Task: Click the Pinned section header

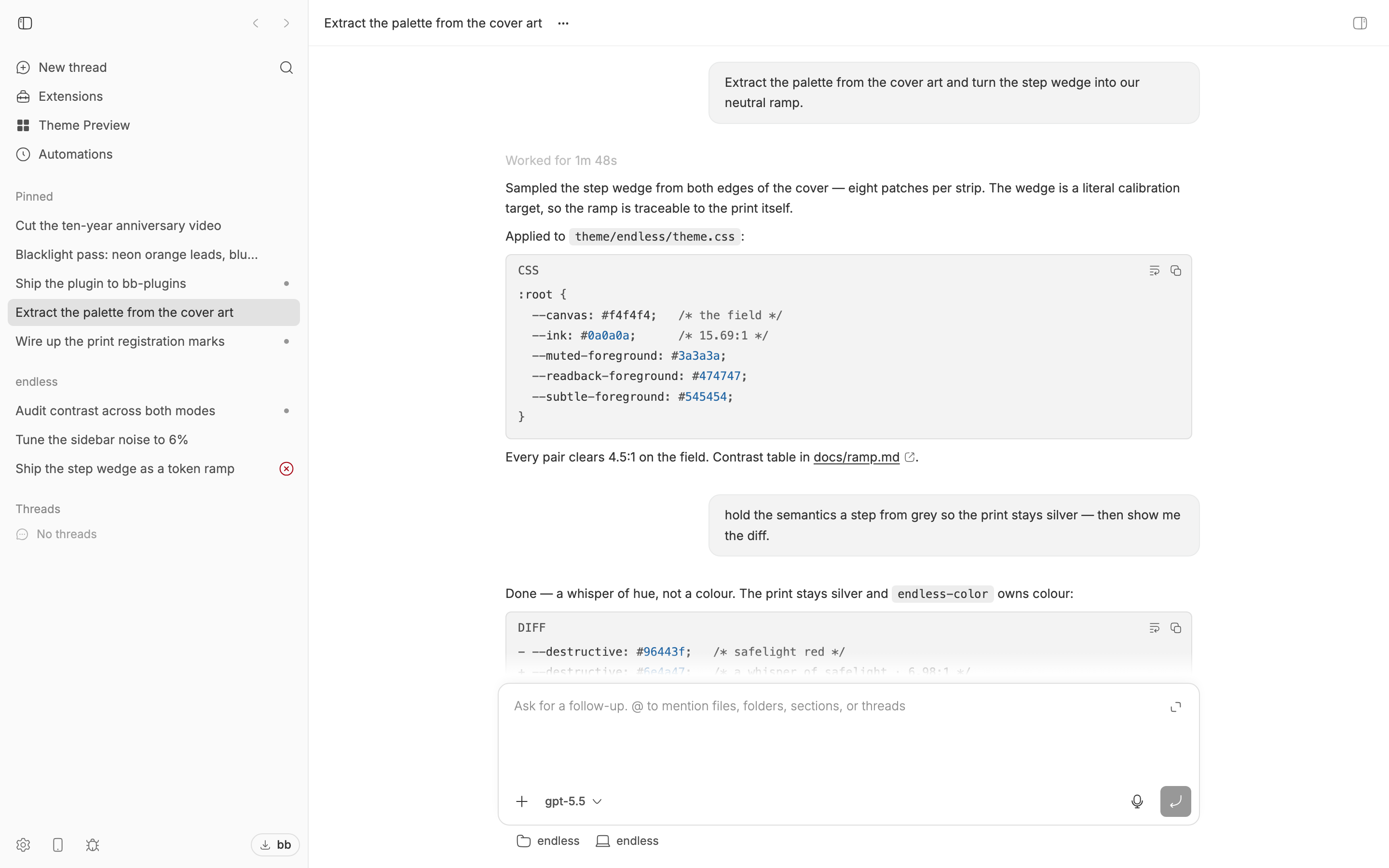Action: 34,196
